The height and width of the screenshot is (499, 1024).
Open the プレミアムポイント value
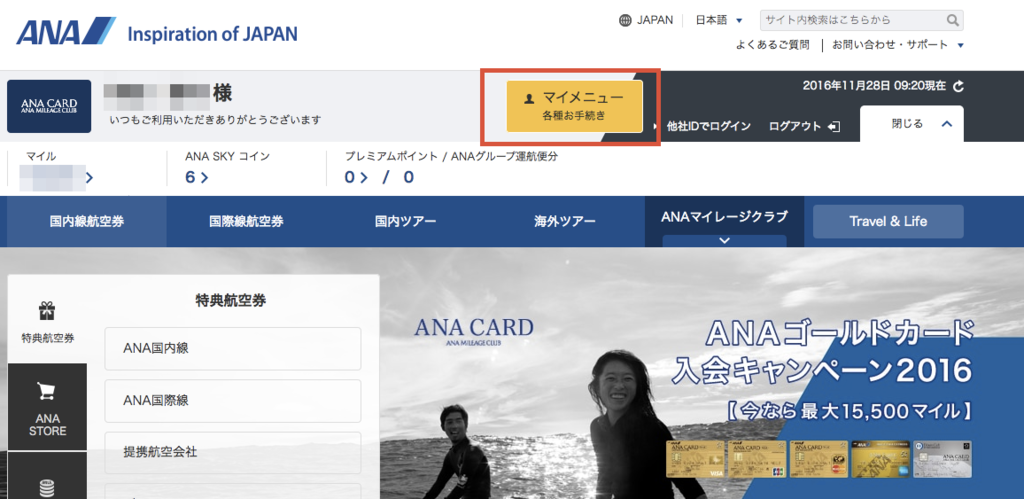point(356,177)
